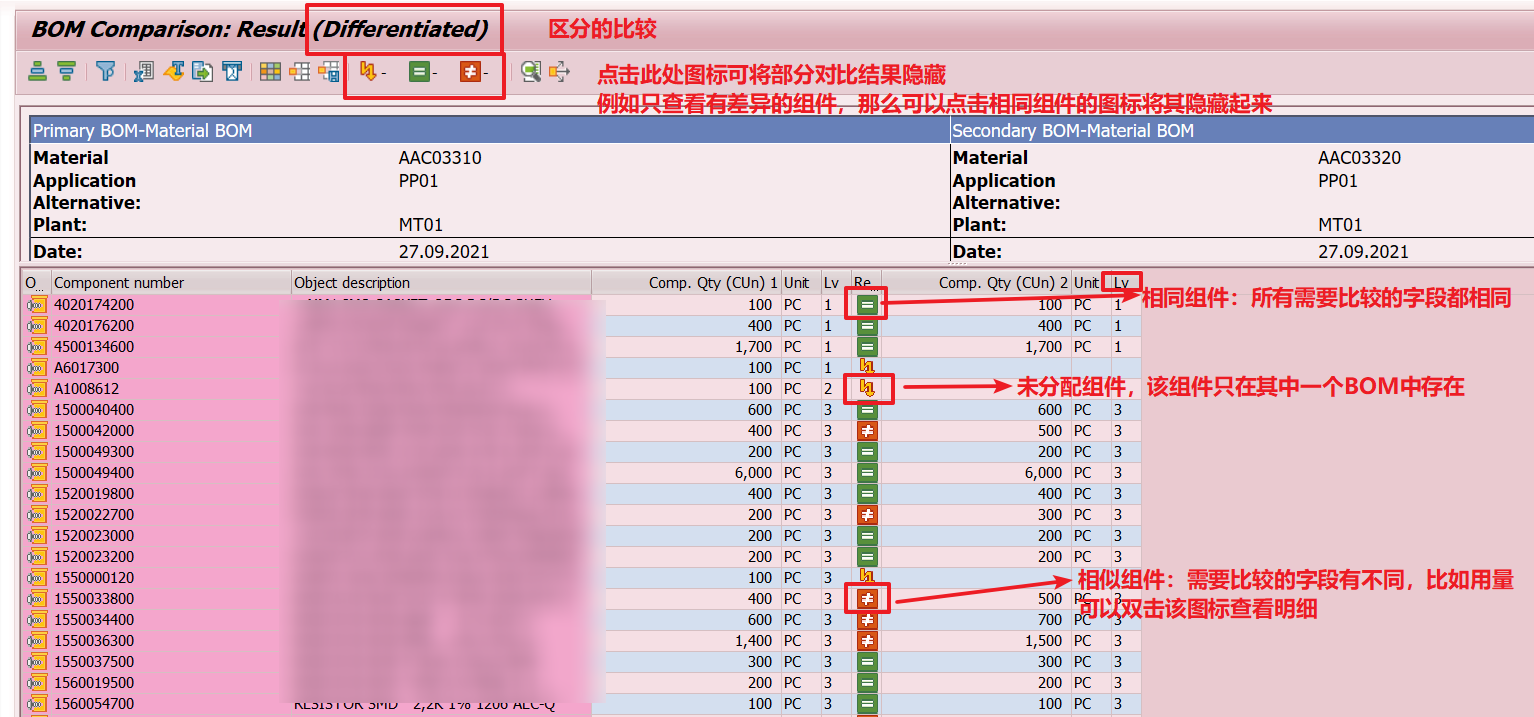Toggle unassigned components with yellow arrow icon

tap(369, 72)
